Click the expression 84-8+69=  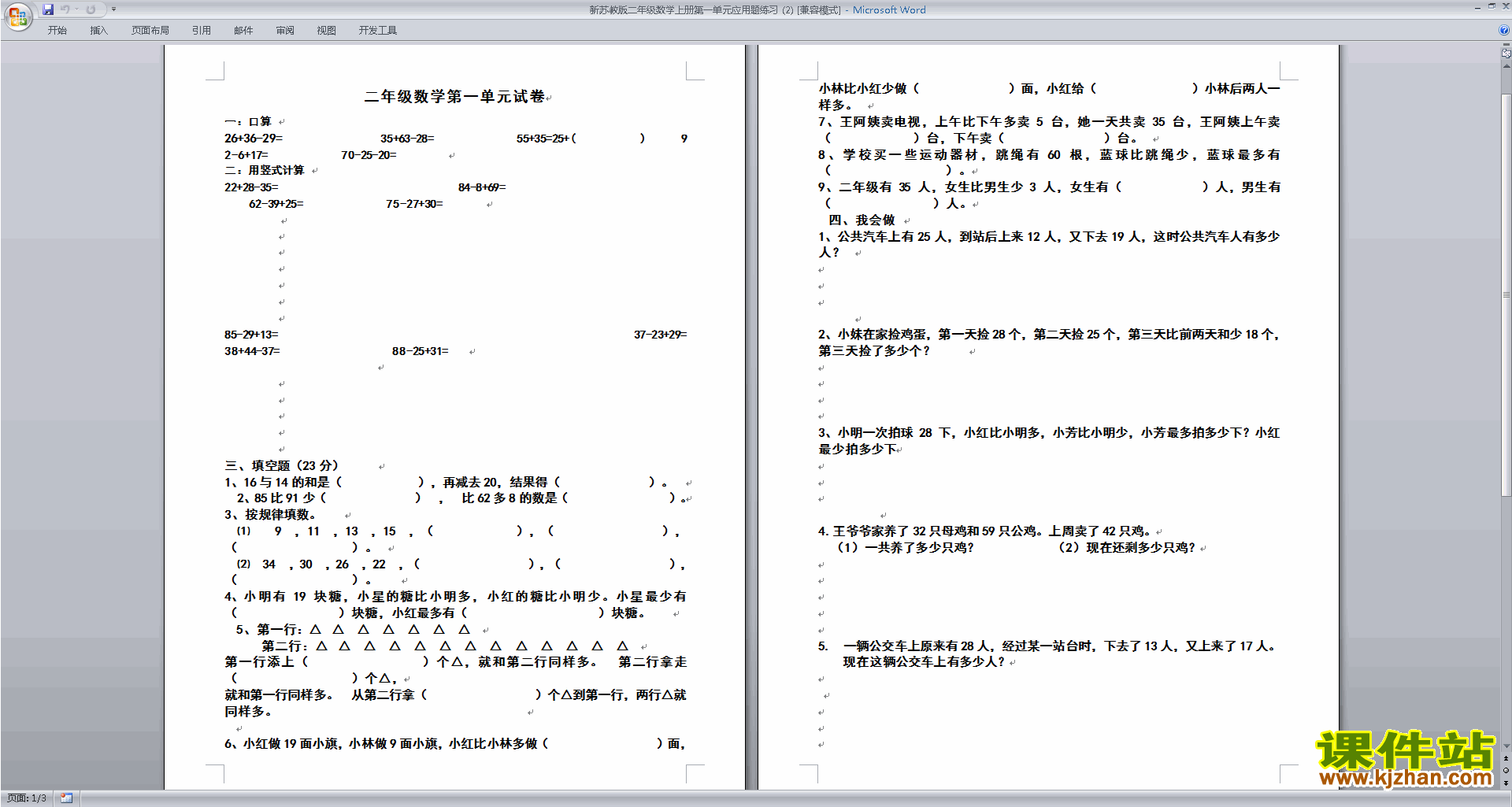tap(482, 187)
